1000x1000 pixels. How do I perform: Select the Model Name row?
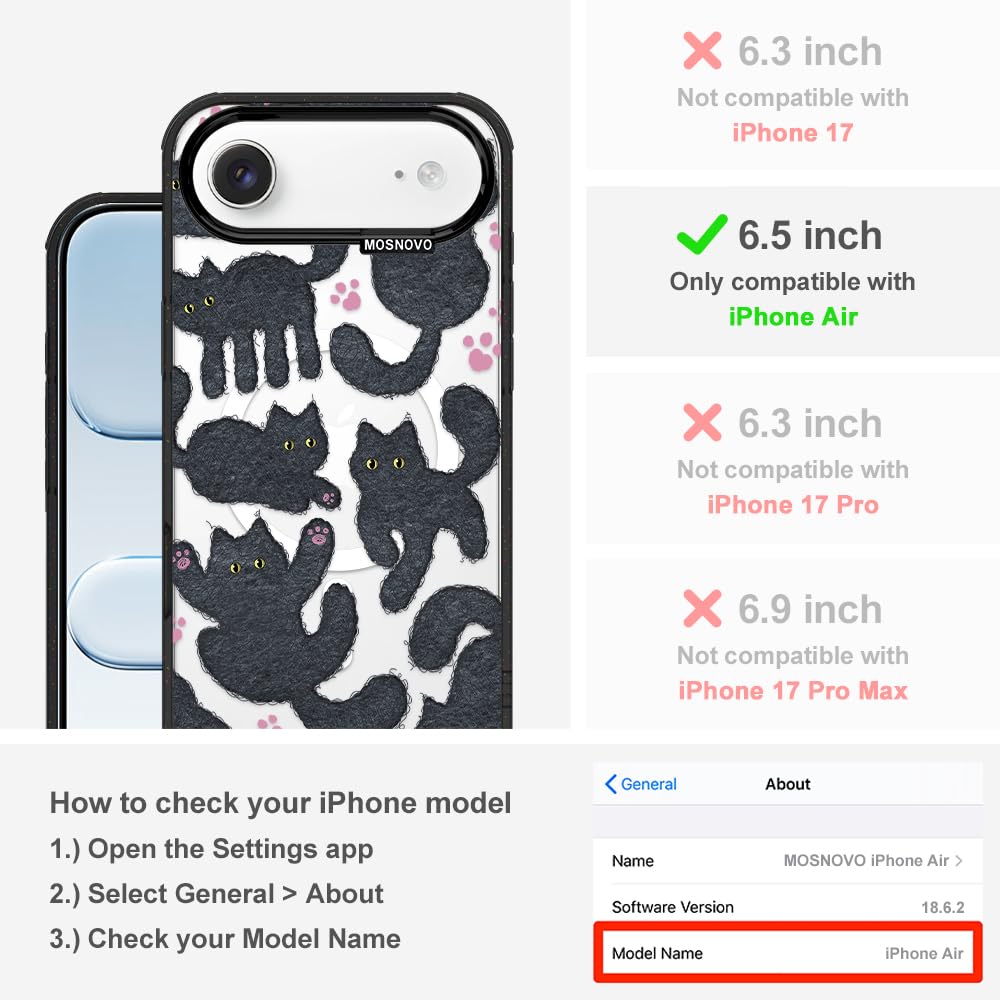coord(788,953)
